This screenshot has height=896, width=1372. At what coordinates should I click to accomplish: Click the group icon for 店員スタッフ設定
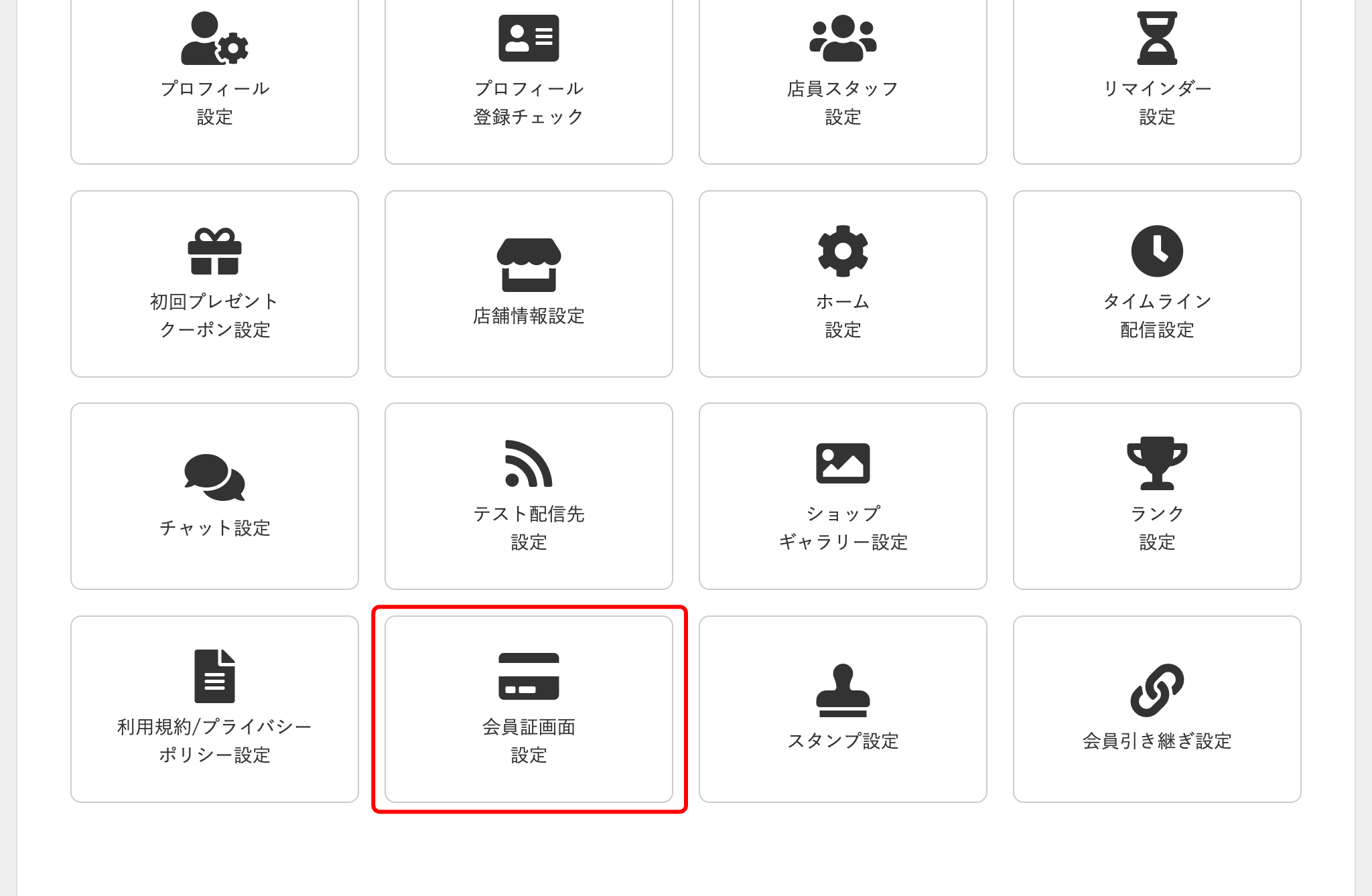(x=843, y=38)
